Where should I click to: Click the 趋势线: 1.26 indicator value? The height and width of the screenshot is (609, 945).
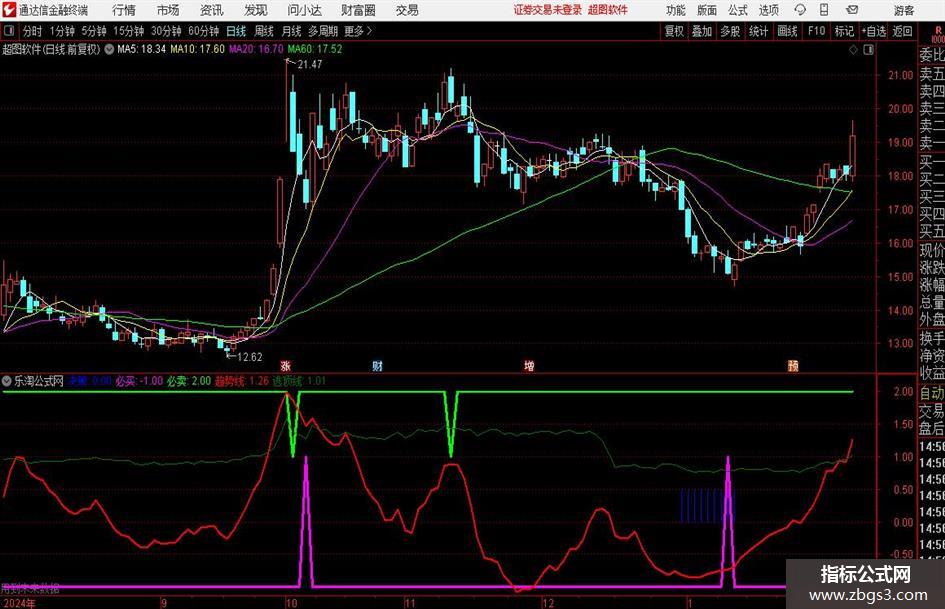coord(242,381)
